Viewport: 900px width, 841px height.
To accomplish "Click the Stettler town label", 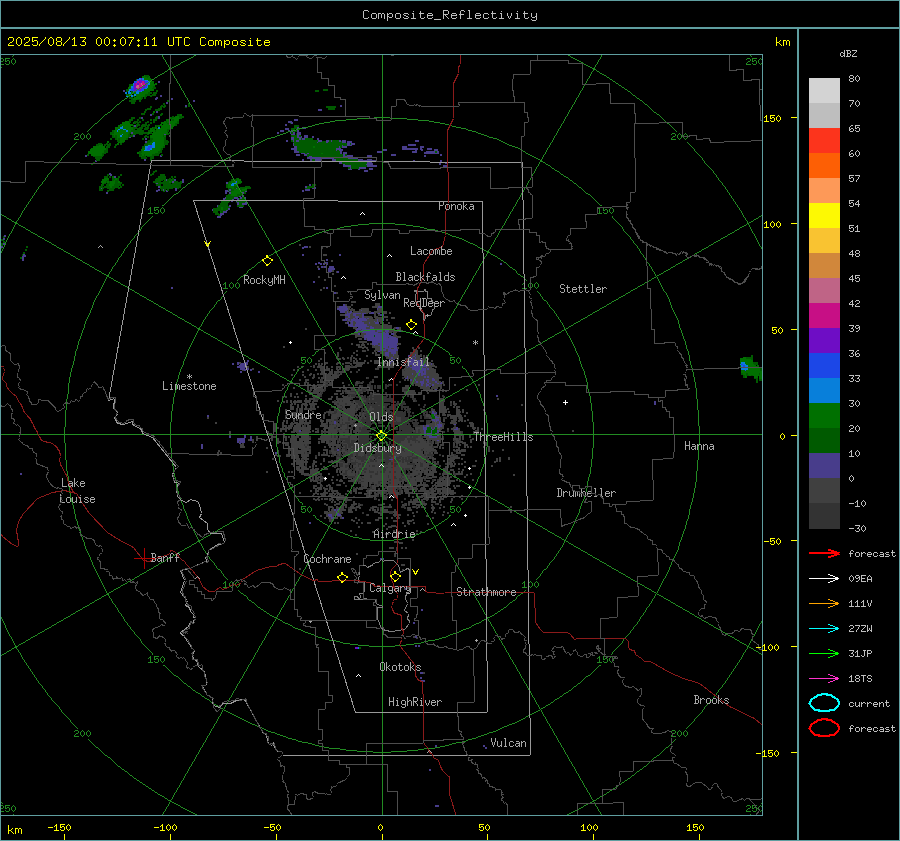I will tap(583, 289).
